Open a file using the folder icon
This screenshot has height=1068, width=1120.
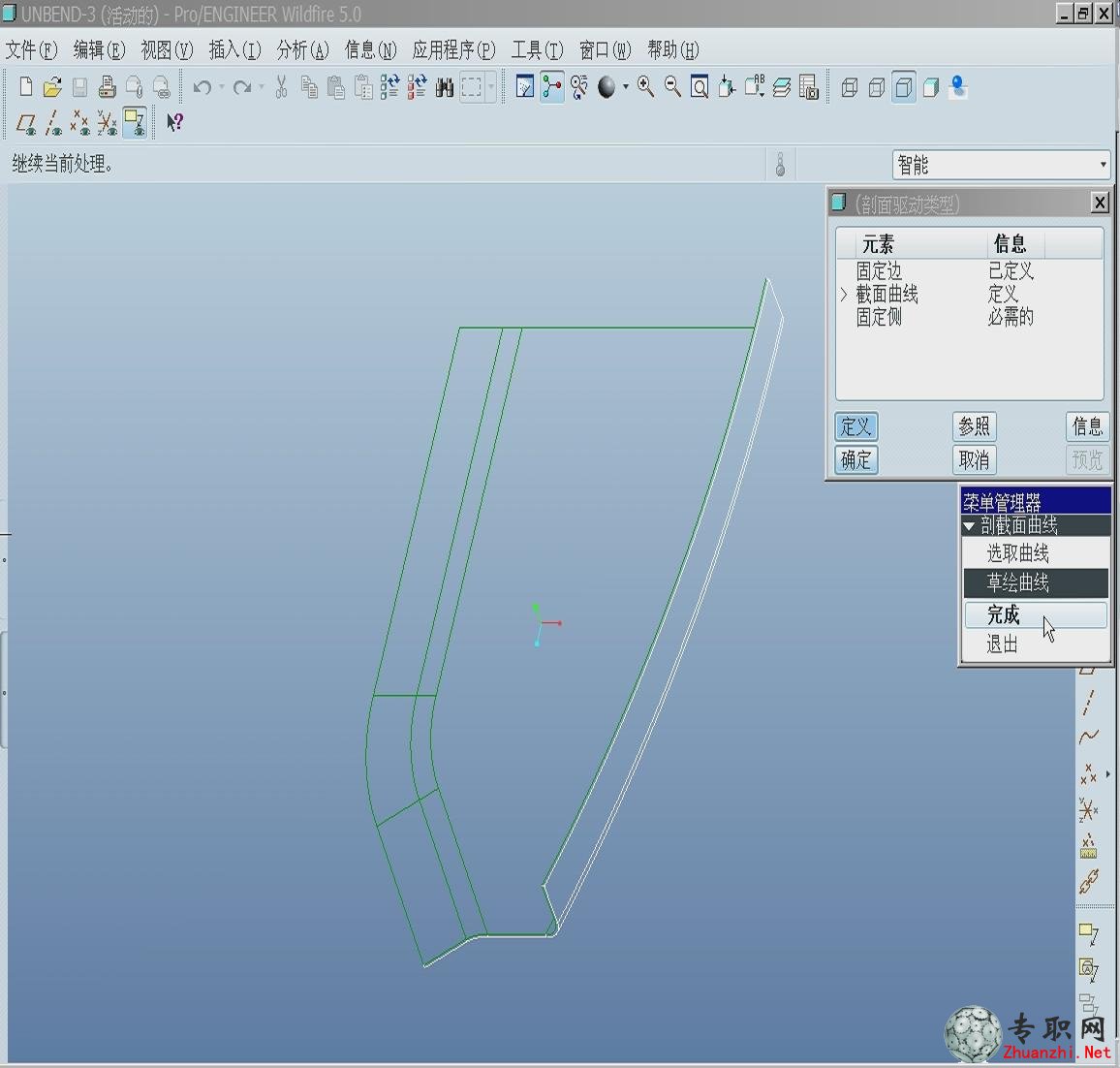point(52,87)
